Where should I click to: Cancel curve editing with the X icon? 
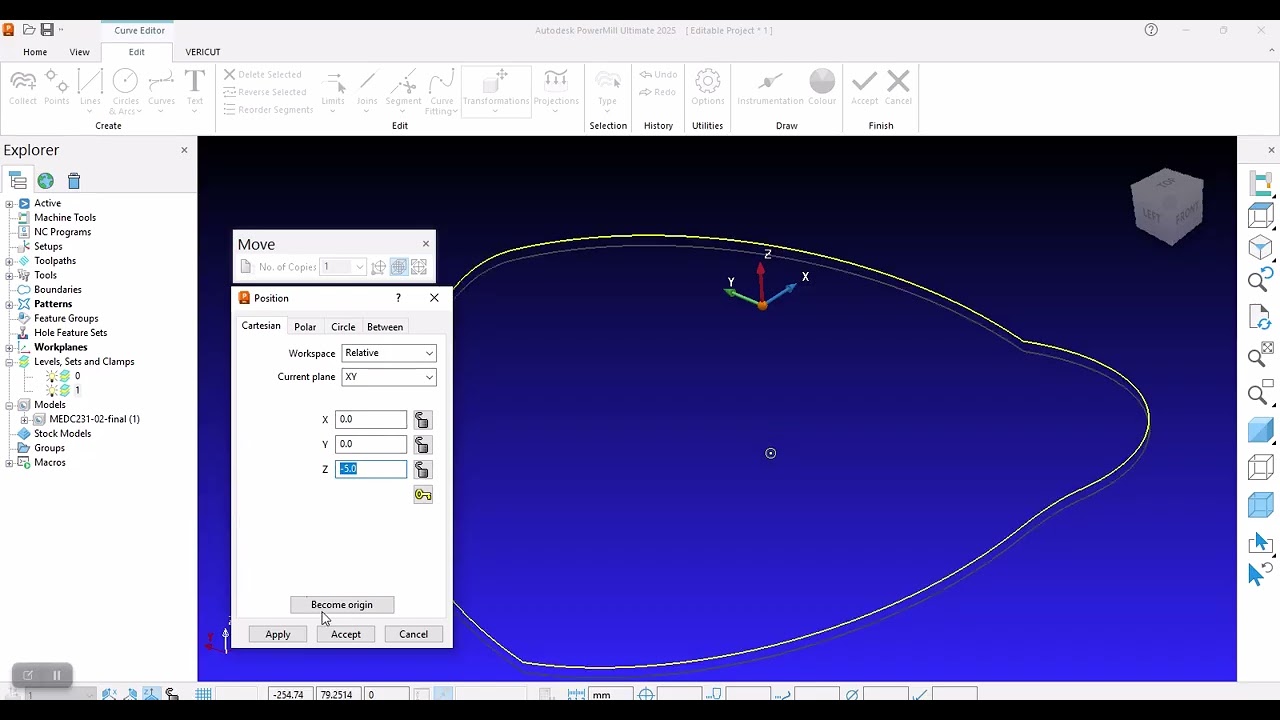(898, 87)
